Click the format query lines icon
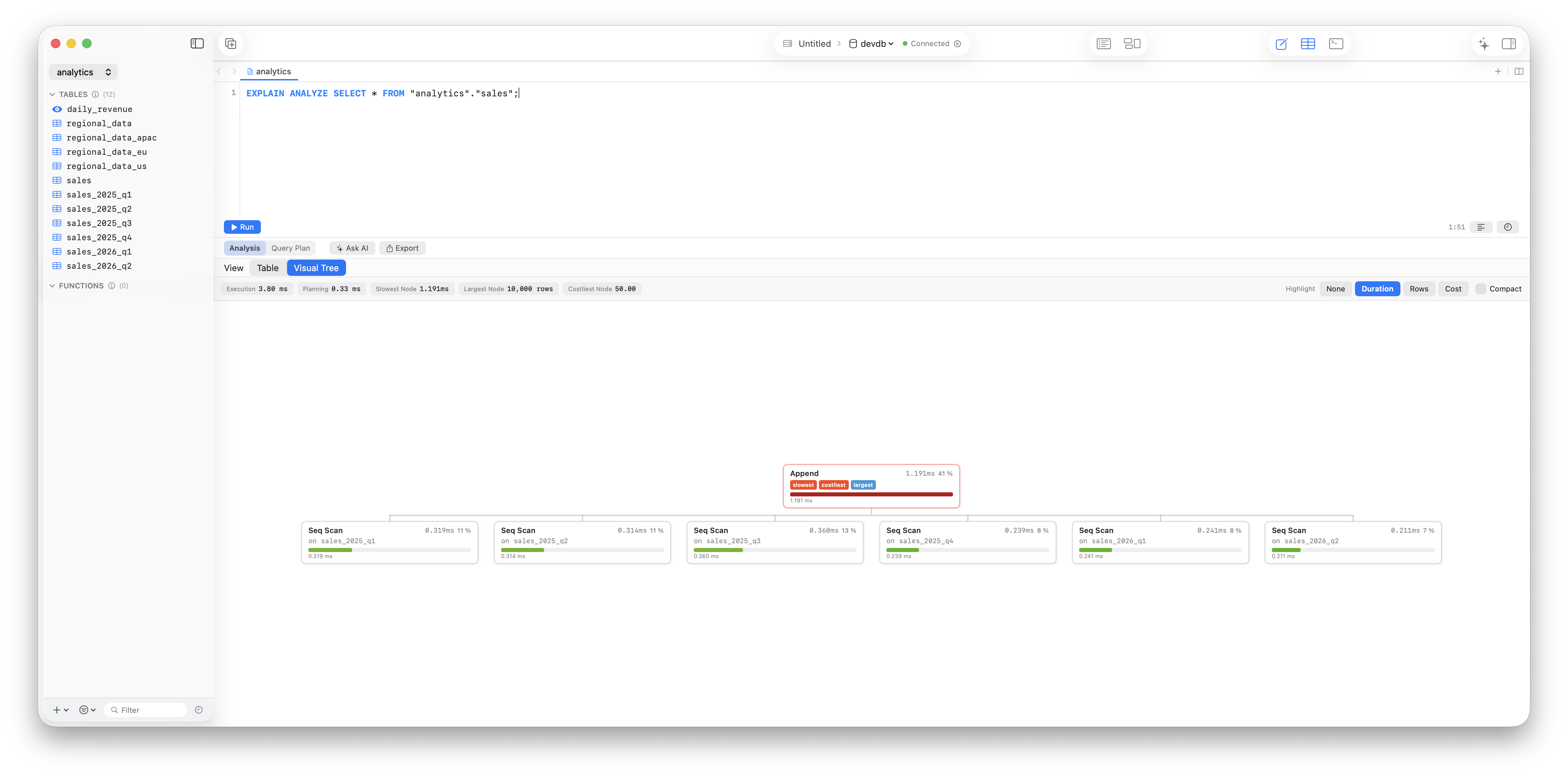Viewport: 1568px width, 777px height. (1481, 227)
